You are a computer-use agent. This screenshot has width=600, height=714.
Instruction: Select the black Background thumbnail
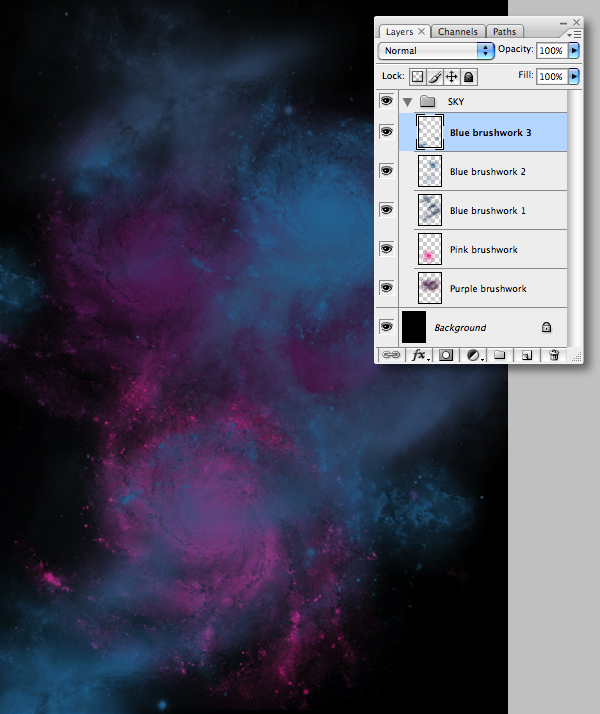pos(414,327)
